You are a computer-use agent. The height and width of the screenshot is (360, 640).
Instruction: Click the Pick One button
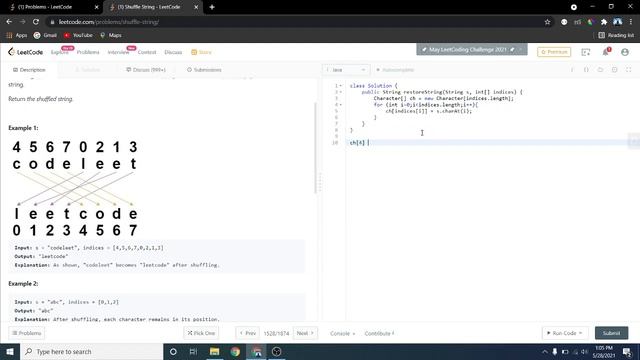pyautogui.click(x=201, y=333)
